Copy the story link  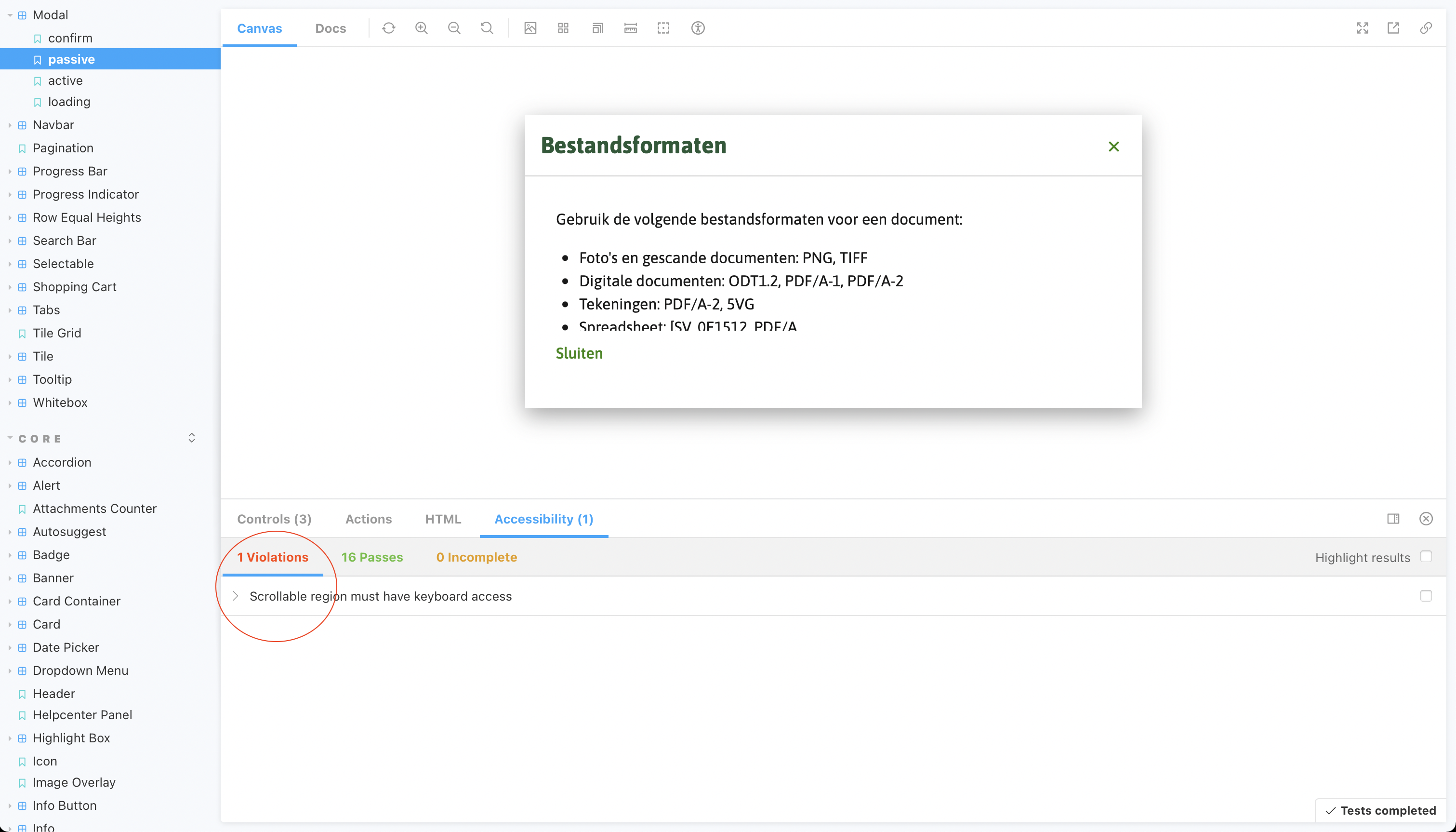pyautogui.click(x=1426, y=28)
